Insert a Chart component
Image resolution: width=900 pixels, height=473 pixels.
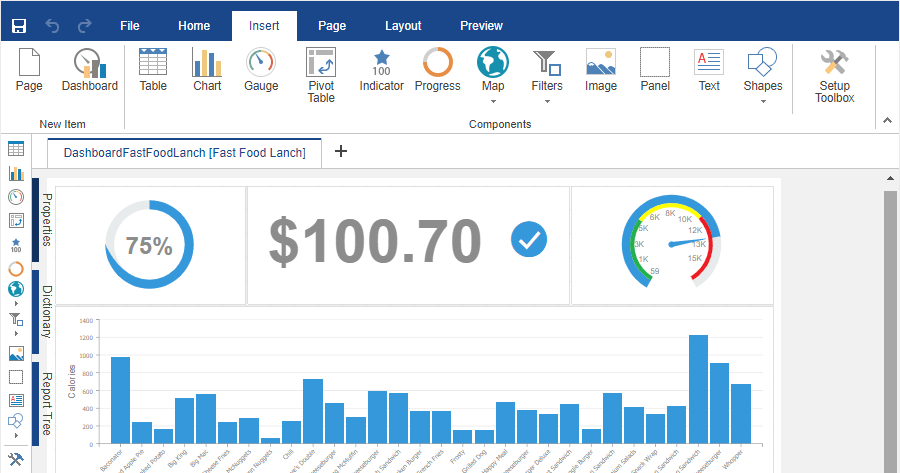[207, 70]
